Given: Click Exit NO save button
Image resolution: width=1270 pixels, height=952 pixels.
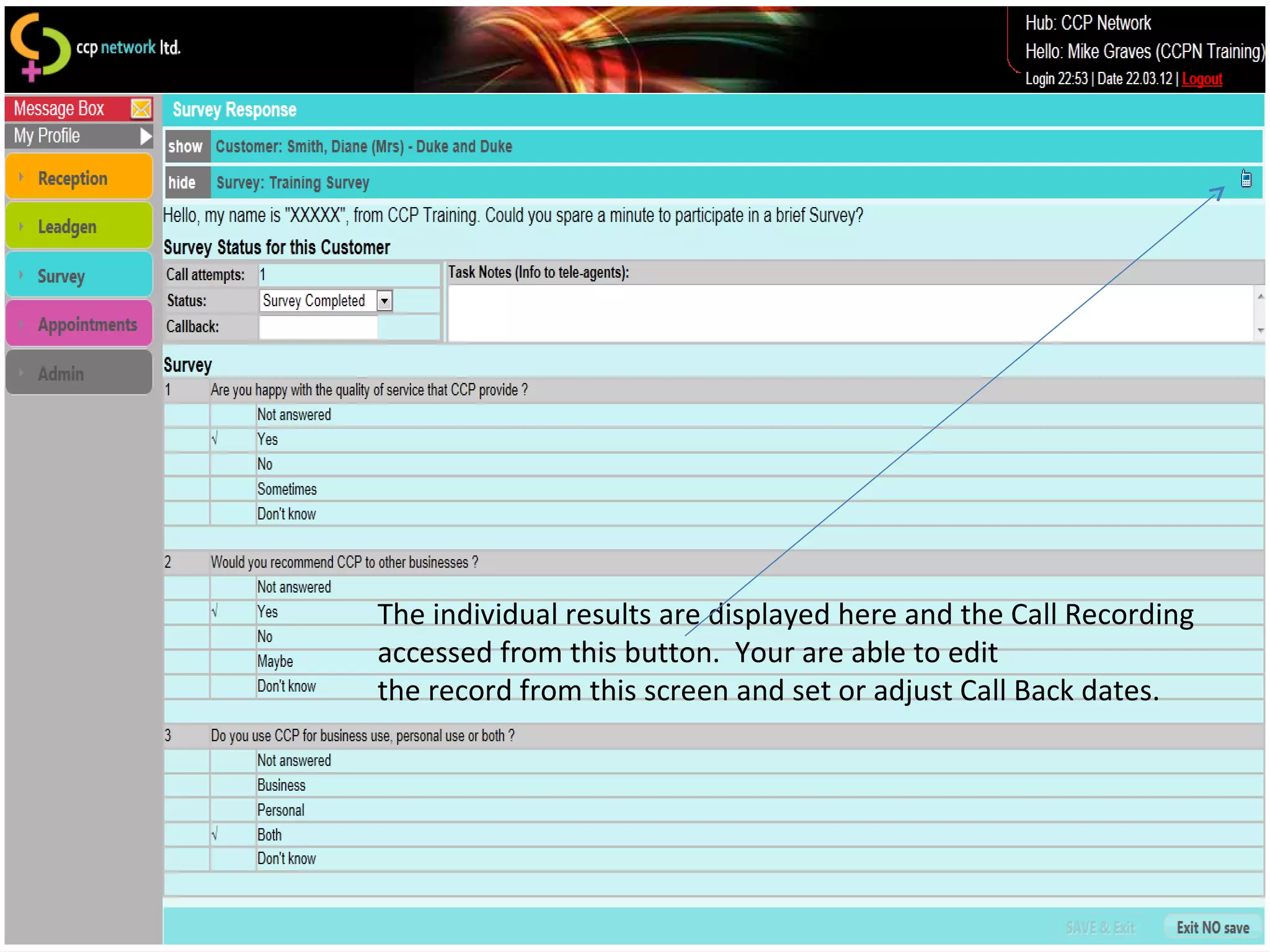Looking at the screenshot, I should coord(1212,927).
